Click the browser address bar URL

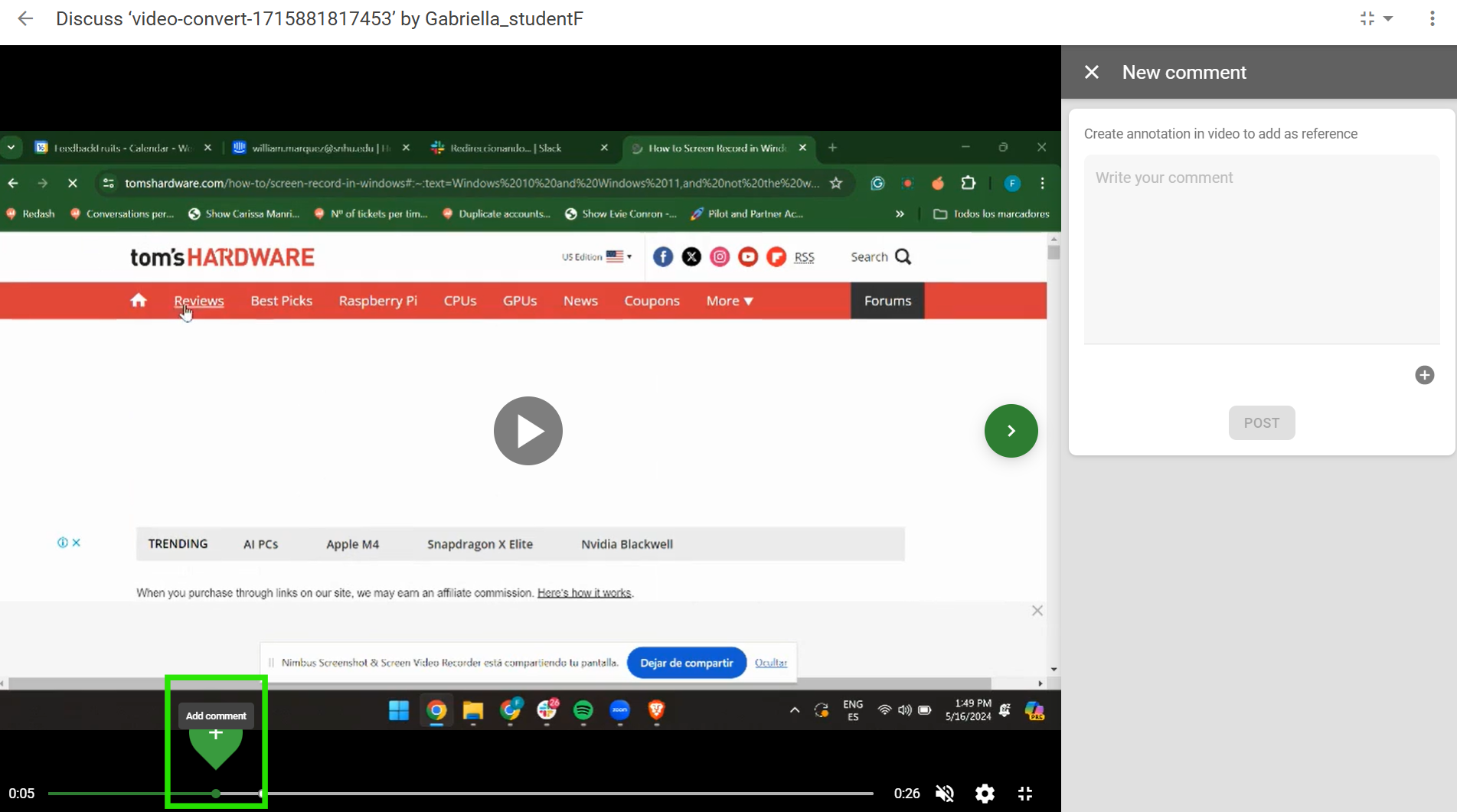point(471,183)
